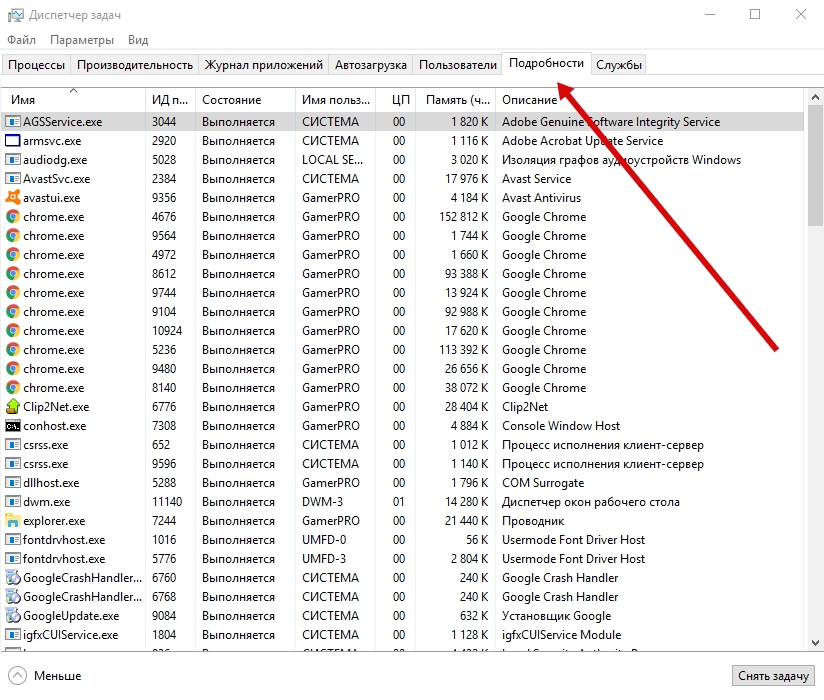Viewport: 824px width, 700px height.
Task: Click Chrome icon for PID 9564 row
Action: tap(13, 235)
